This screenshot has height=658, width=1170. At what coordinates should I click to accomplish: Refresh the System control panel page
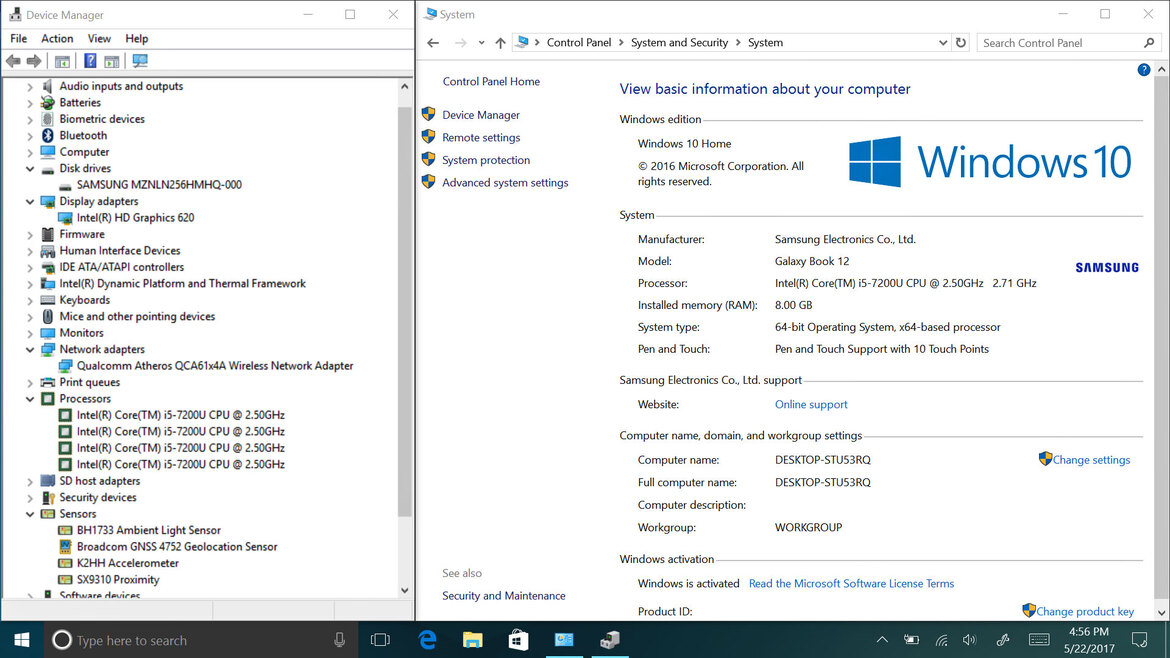pyautogui.click(x=961, y=43)
